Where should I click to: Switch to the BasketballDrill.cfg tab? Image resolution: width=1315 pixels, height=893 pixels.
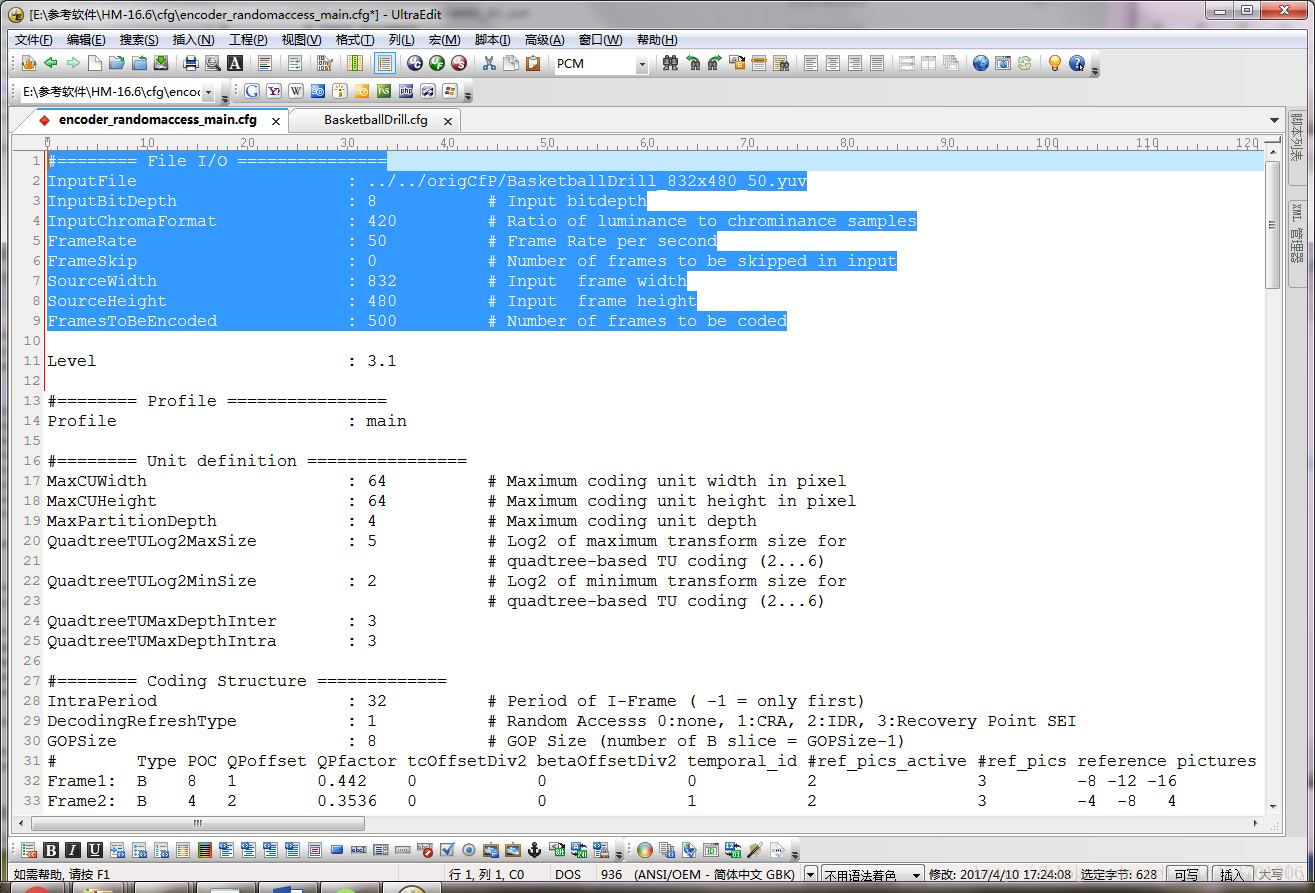[x=376, y=120]
